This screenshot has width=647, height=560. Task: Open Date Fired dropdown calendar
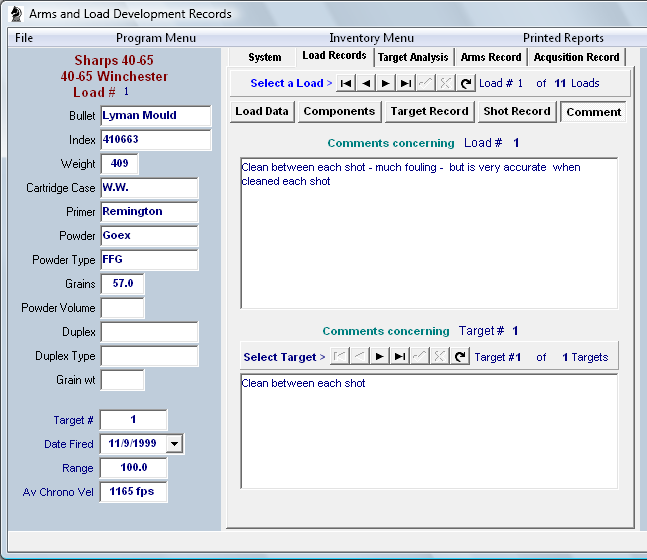(175, 444)
